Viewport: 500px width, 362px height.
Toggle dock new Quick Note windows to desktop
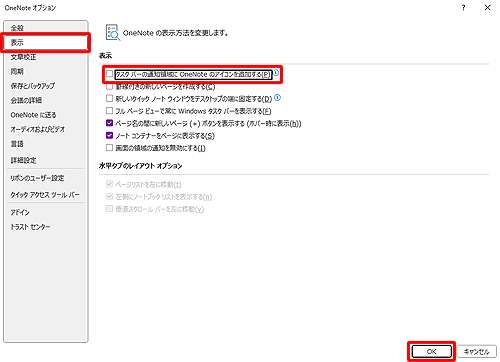109,98
